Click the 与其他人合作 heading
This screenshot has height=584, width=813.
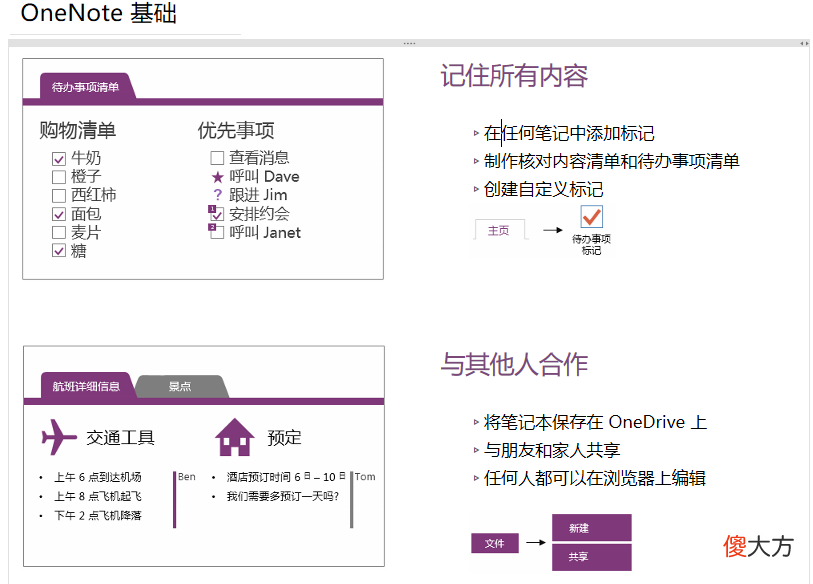click(x=514, y=364)
